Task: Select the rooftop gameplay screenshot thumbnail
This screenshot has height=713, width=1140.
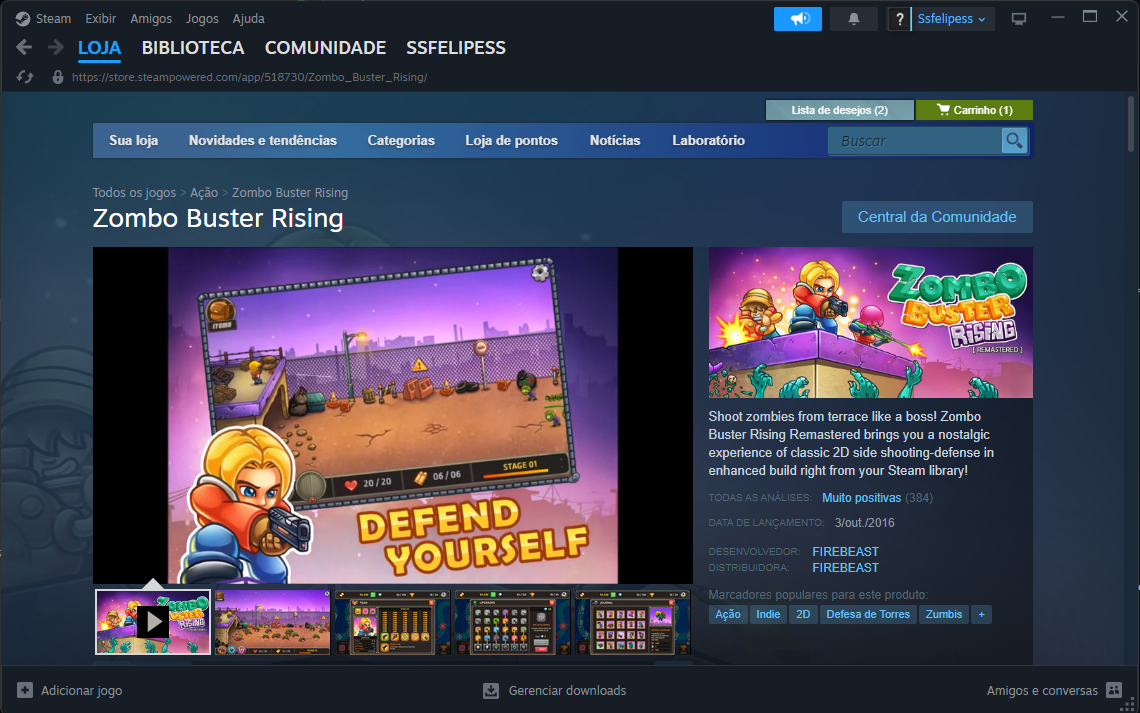Action: click(273, 622)
